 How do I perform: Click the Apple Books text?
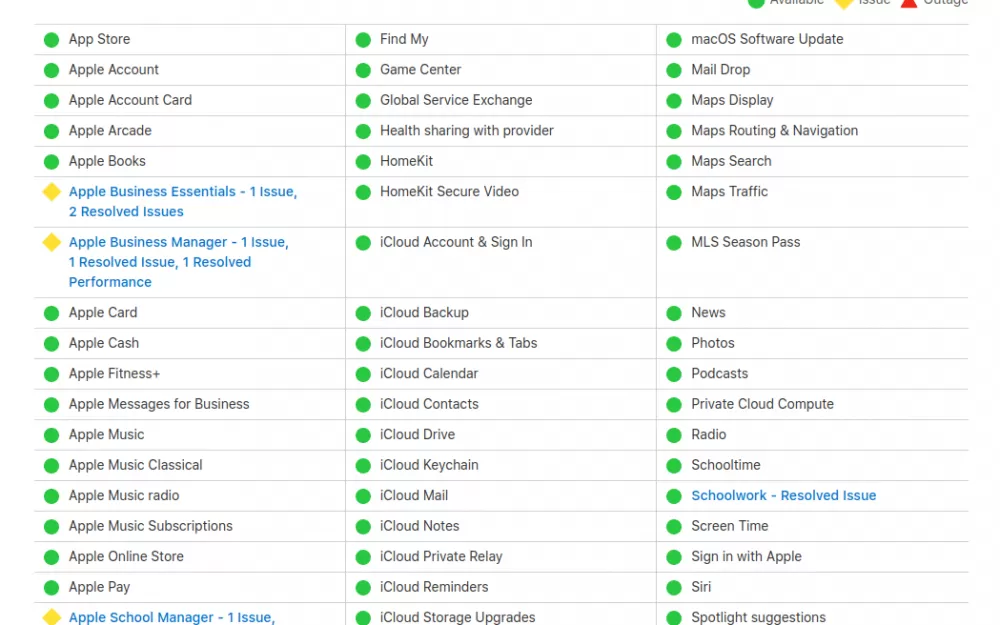(107, 161)
